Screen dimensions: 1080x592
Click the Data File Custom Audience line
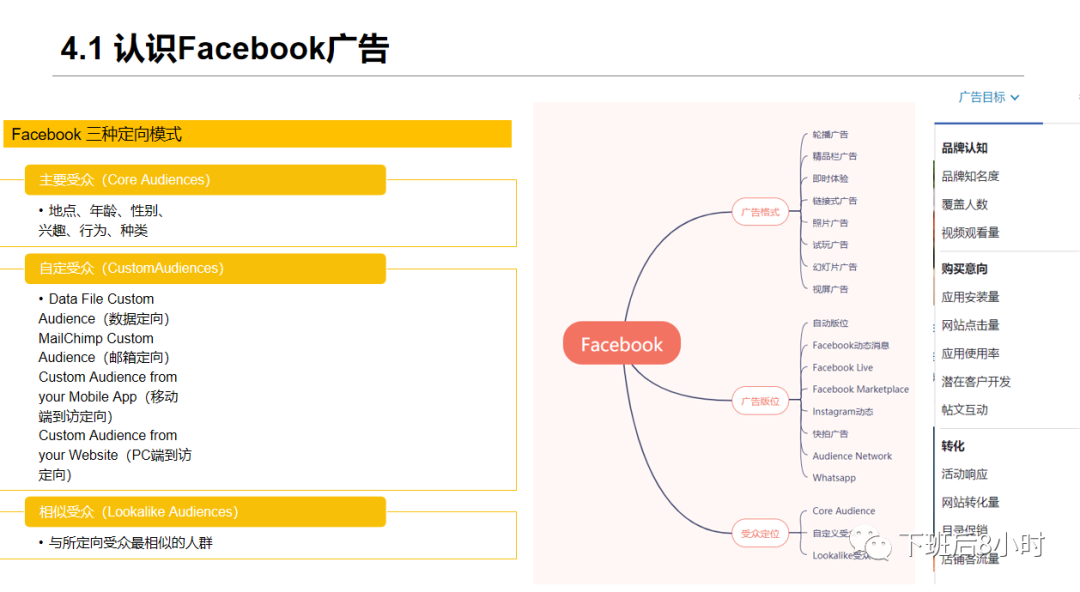pyautogui.click(x=104, y=309)
